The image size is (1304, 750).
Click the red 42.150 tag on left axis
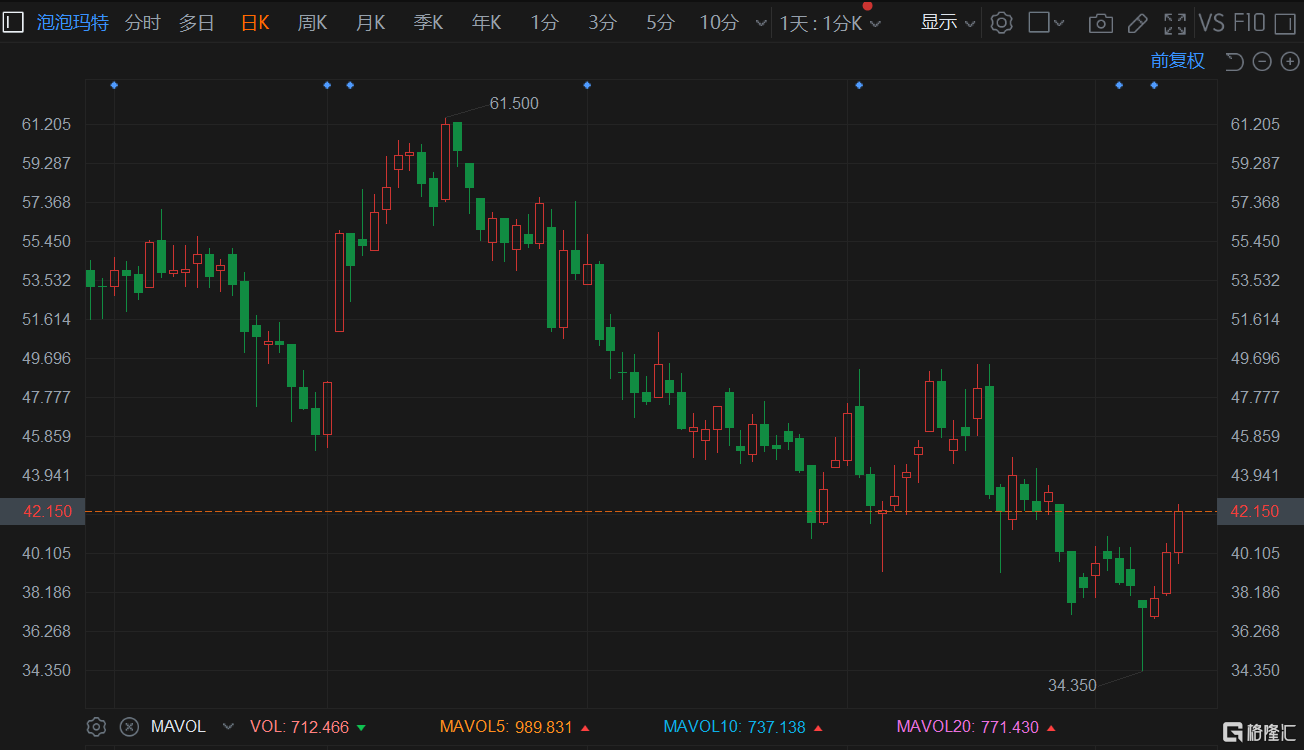coord(43,511)
